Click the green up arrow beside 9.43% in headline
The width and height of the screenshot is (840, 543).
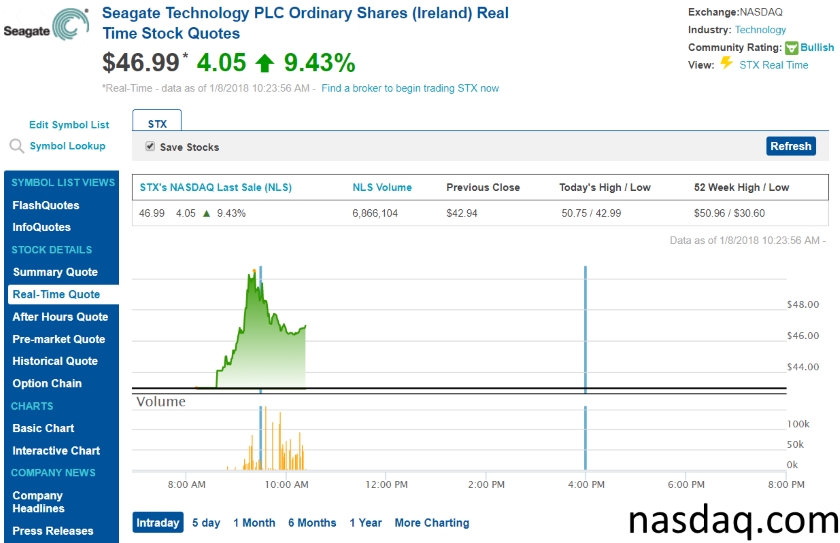coord(265,63)
